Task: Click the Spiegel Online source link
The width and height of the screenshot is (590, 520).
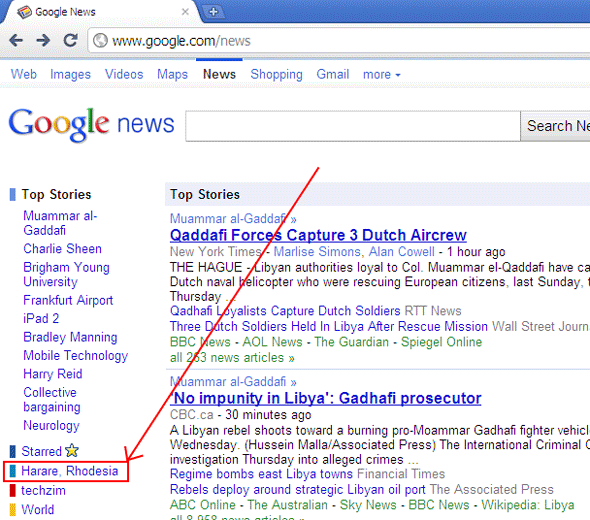Action: click(x=441, y=342)
